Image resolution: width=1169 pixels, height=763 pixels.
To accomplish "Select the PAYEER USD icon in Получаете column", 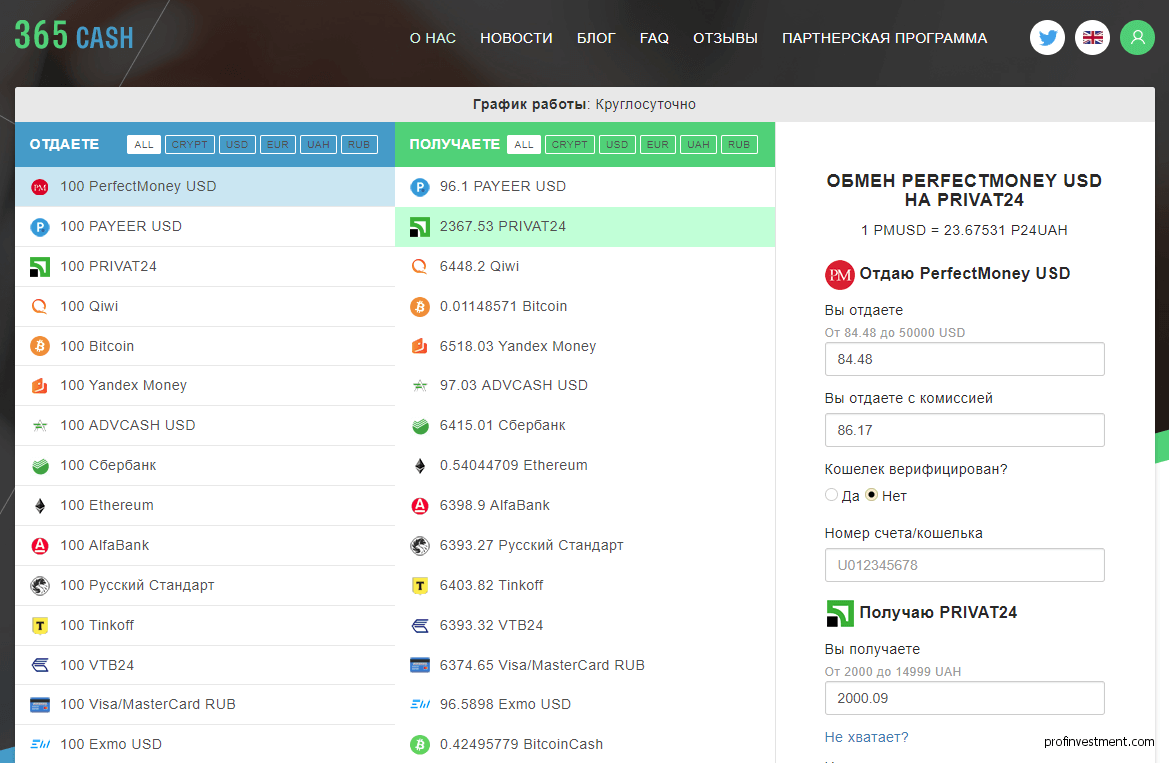I will 420,186.
